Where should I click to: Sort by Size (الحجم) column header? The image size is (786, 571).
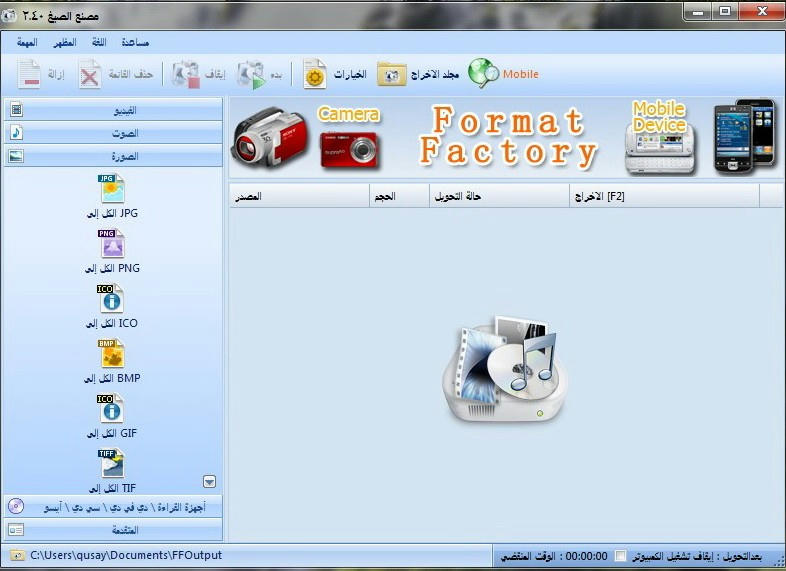[400, 196]
